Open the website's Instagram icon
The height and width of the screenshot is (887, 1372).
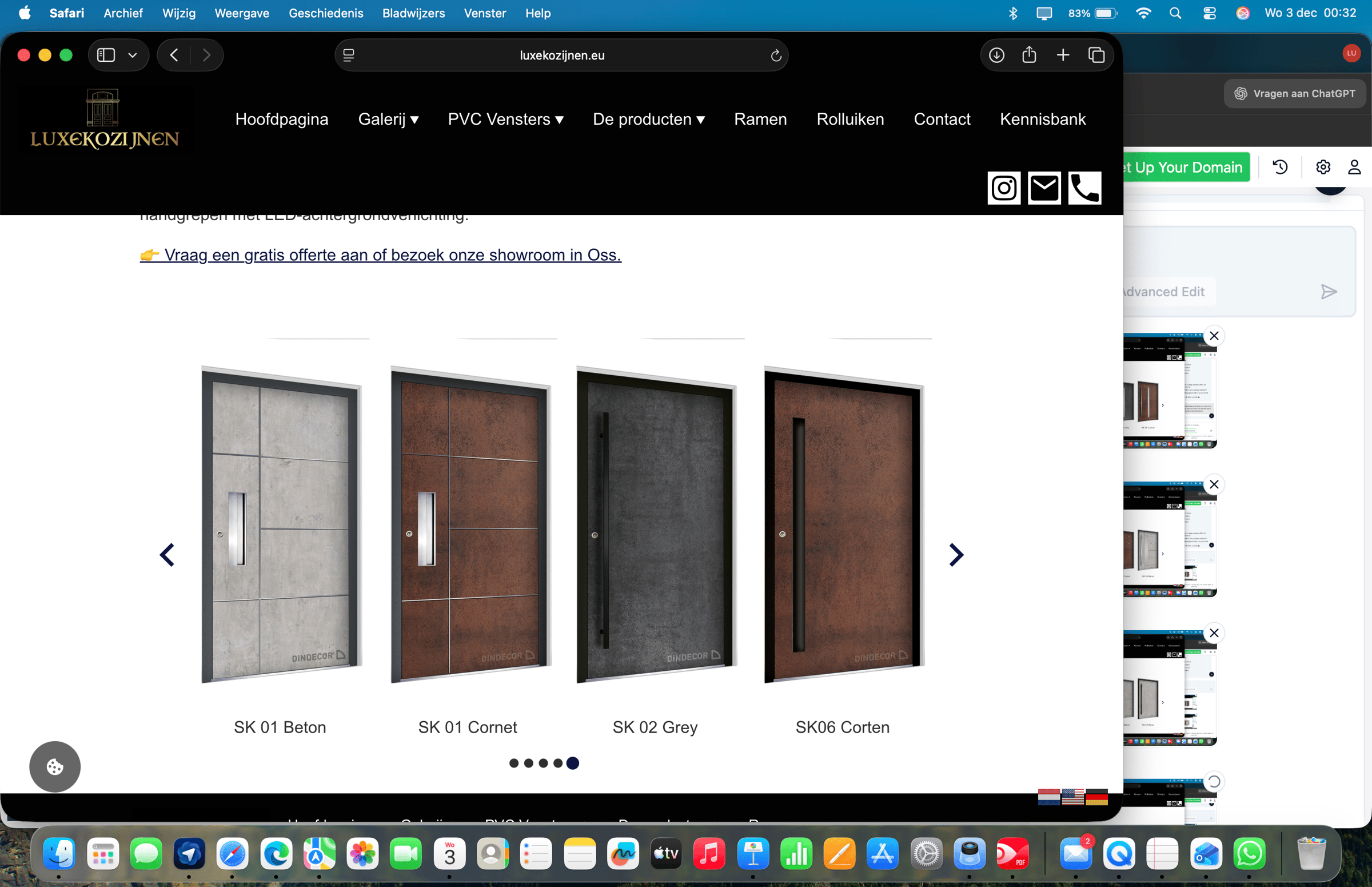(1004, 188)
